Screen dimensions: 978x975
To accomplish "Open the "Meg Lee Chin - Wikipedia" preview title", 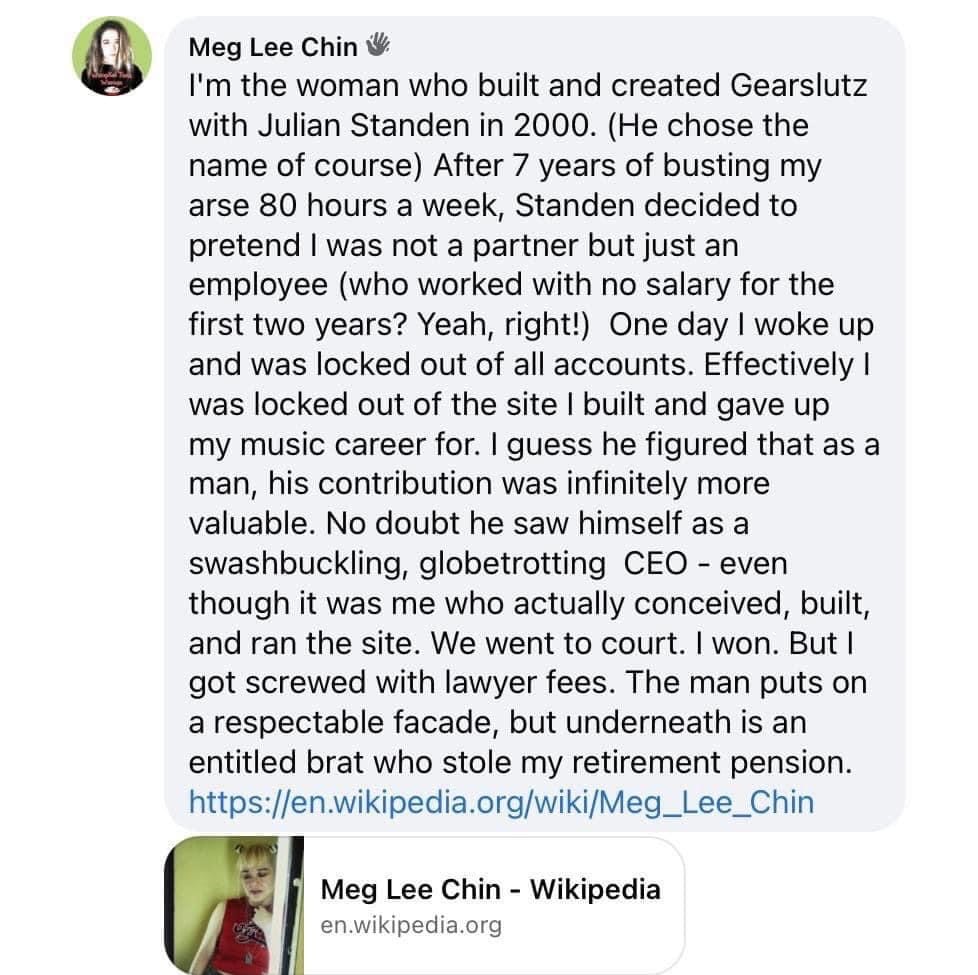I will pos(490,889).
